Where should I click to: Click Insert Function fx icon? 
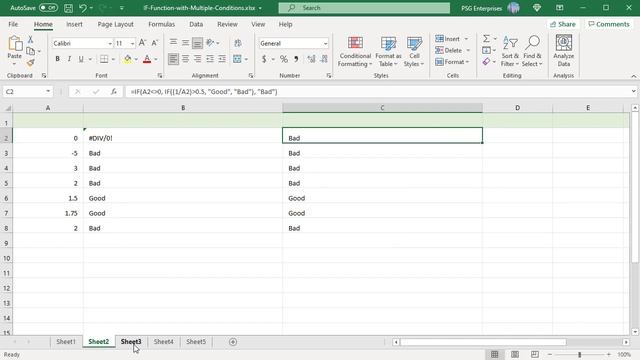113,92
